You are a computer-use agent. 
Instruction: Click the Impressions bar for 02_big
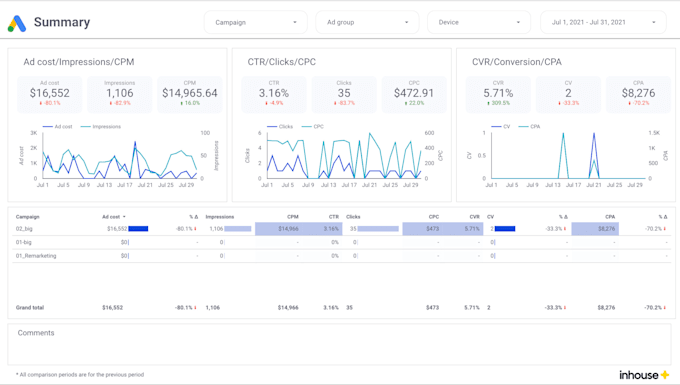coord(238,228)
